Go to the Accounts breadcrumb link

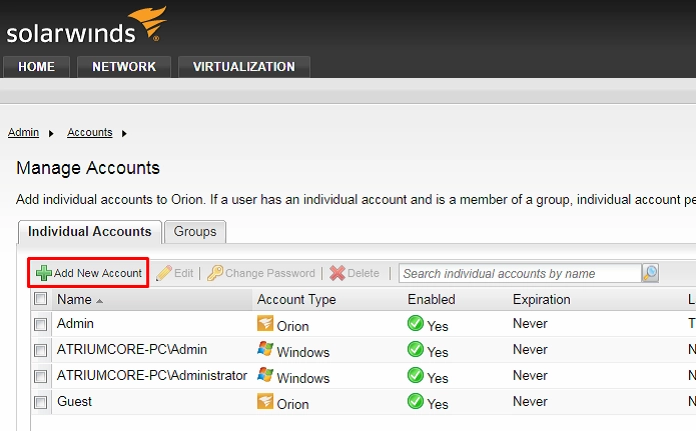[90, 132]
